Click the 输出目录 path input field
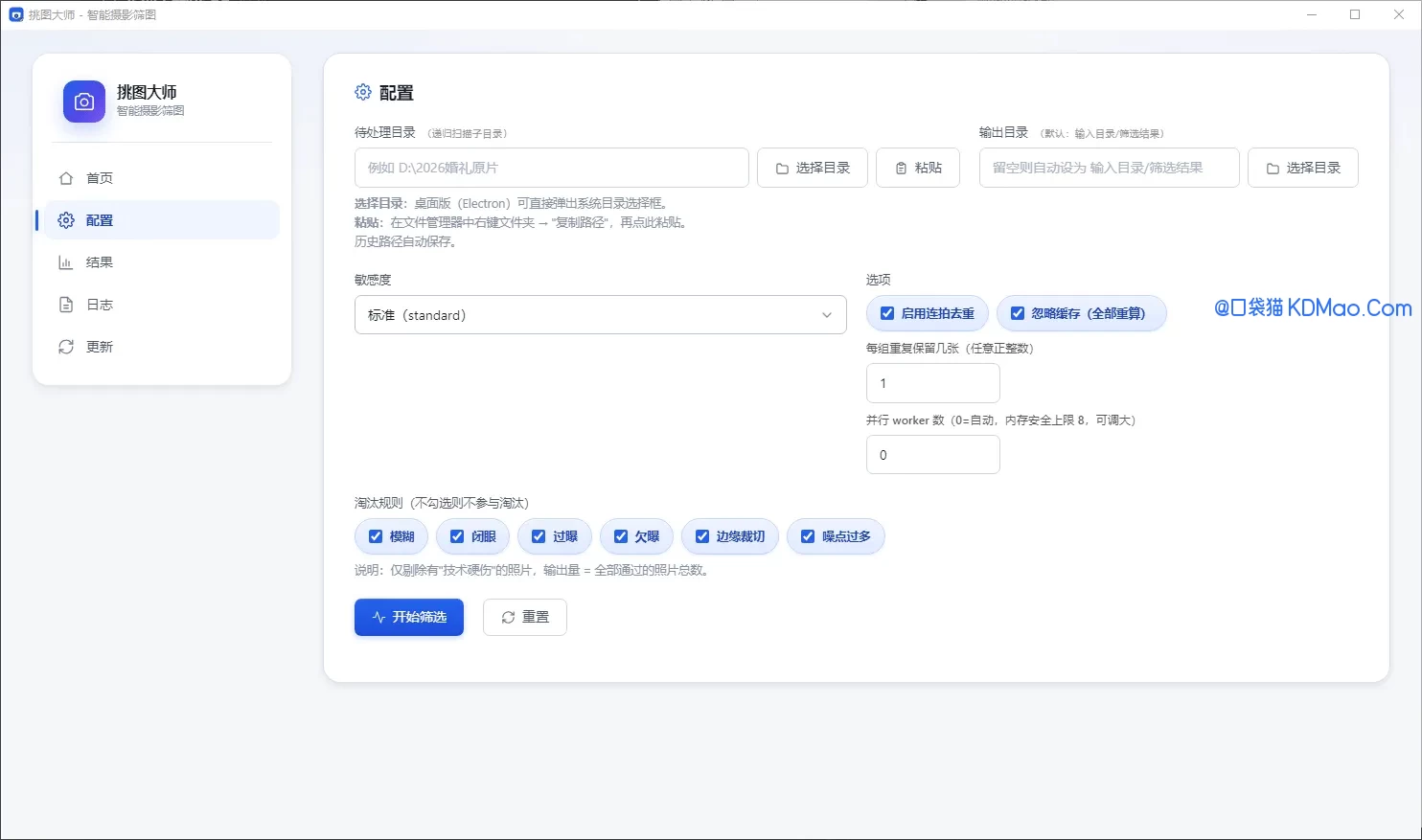 point(1110,168)
